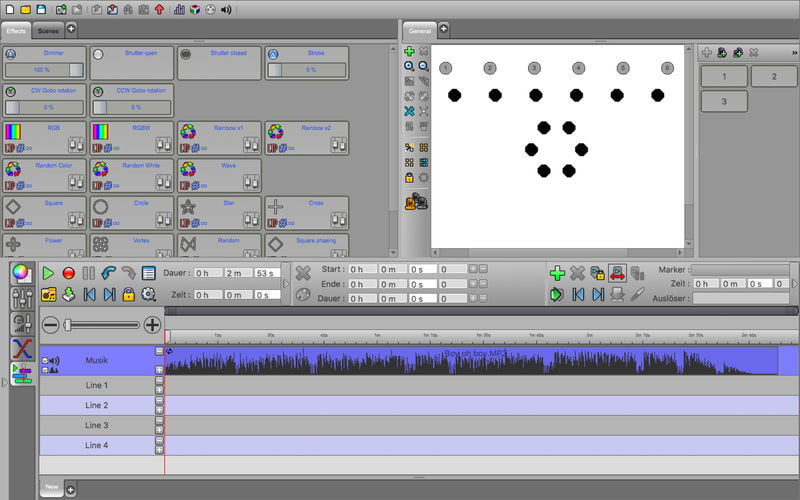Screen dimensions: 800x500
Task: Switch to the Scenes tab
Action: (x=48, y=31)
